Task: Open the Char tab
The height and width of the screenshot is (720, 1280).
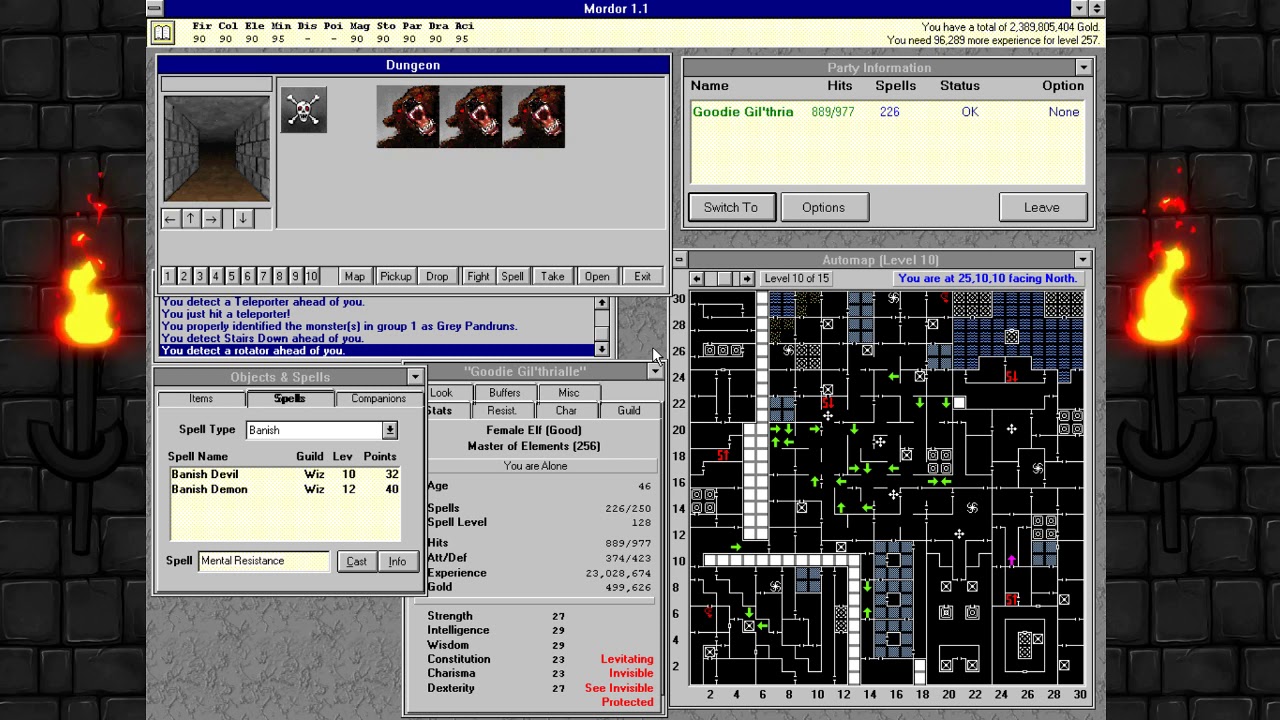Action: [566, 411]
